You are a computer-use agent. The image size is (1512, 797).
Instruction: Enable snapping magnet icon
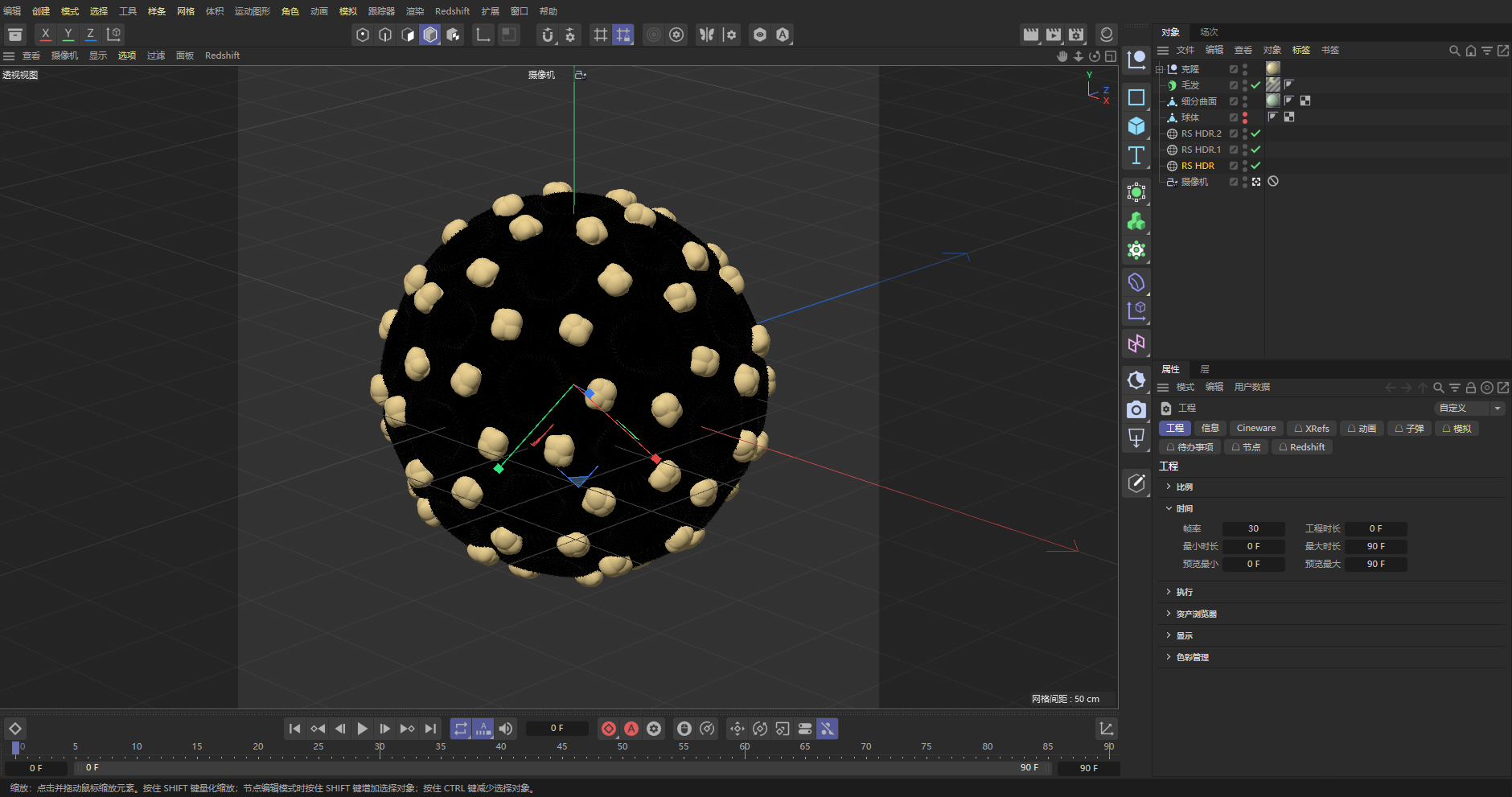coord(548,35)
